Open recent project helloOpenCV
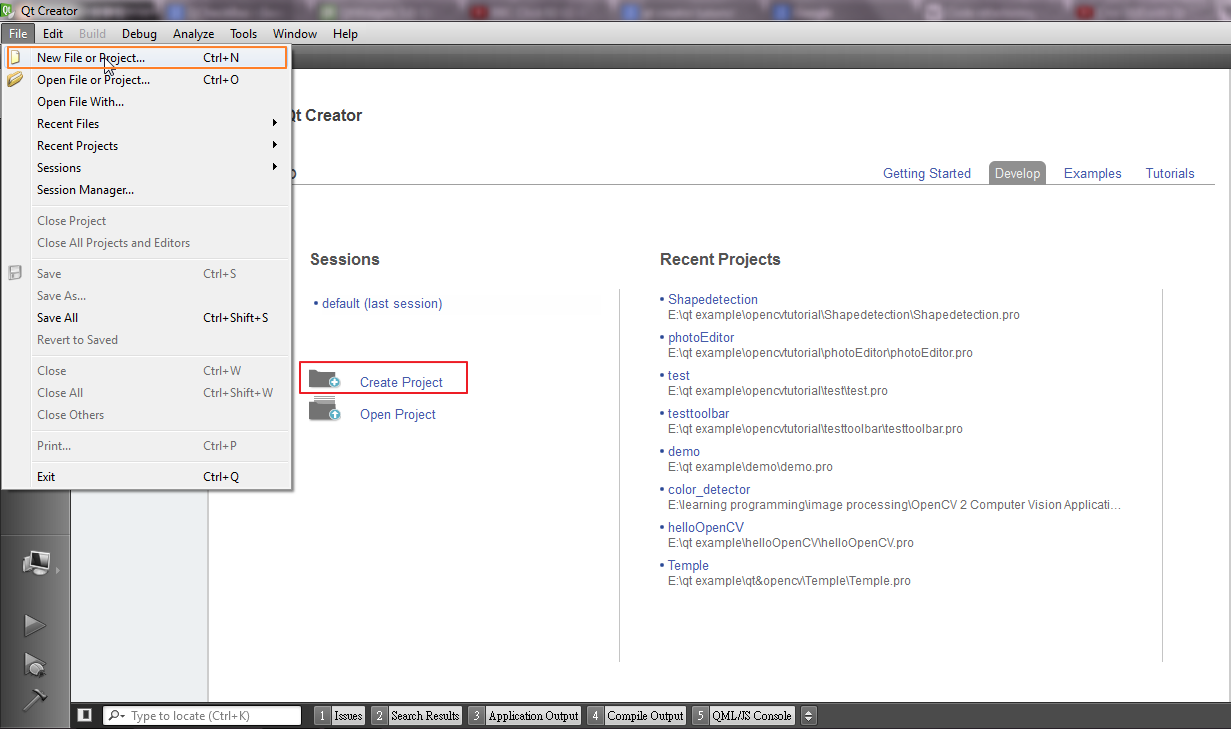Viewport: 1231px width, 729px height. pyautogui.click(x=706, y=527)
